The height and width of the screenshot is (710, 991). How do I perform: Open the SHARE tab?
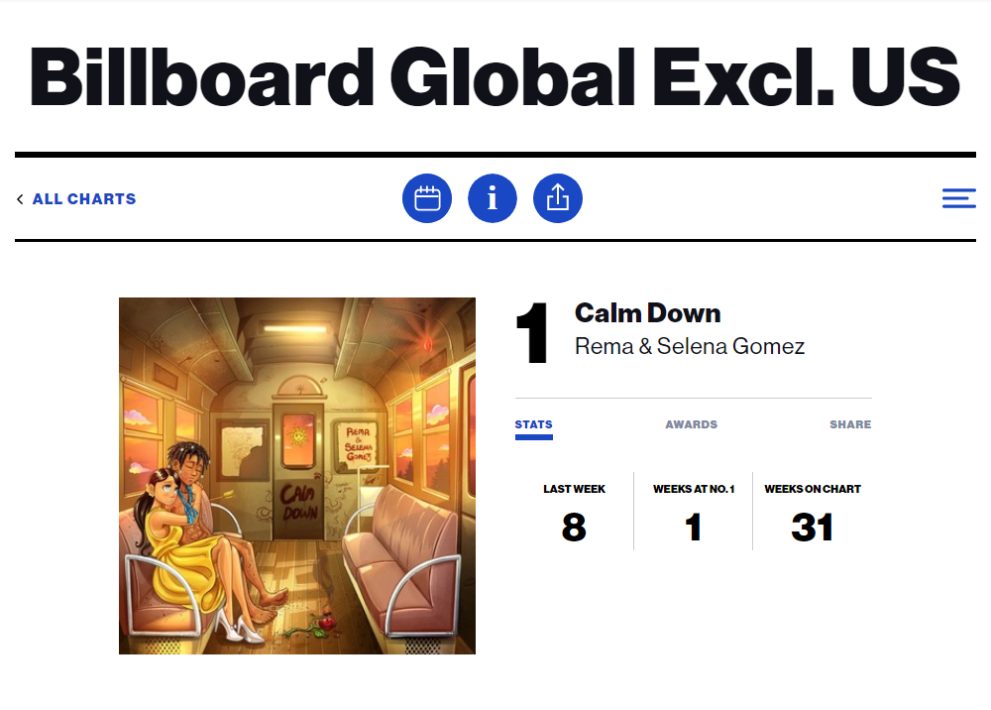[x=850, y=425]
